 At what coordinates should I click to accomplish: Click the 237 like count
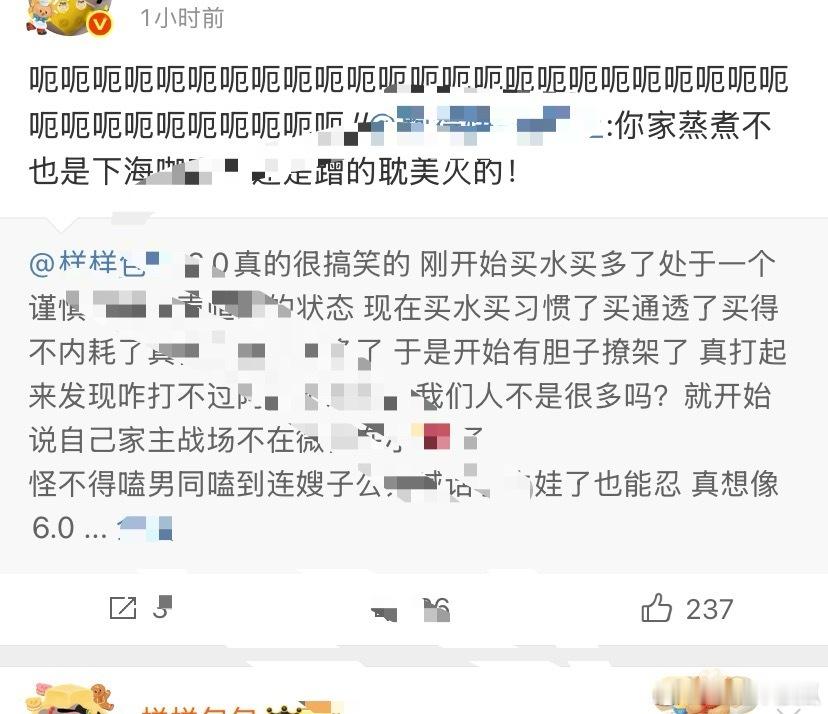(x=709, y=609)
